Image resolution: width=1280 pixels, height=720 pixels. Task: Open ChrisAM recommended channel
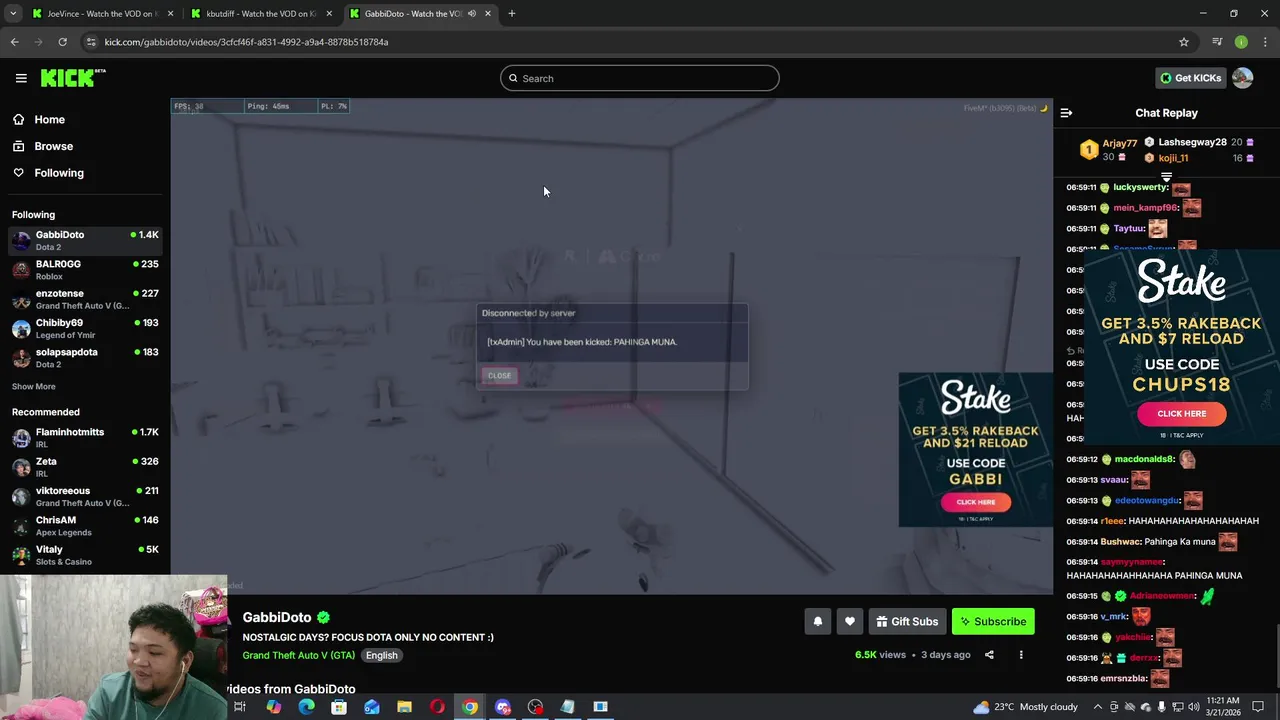point(85,526)
